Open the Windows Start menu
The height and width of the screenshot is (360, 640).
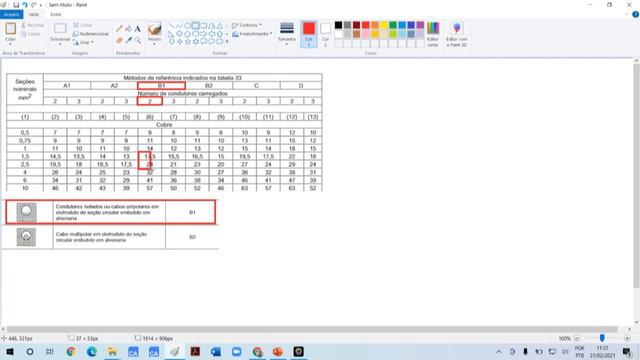pyautogui.click(x=10, y=351)
